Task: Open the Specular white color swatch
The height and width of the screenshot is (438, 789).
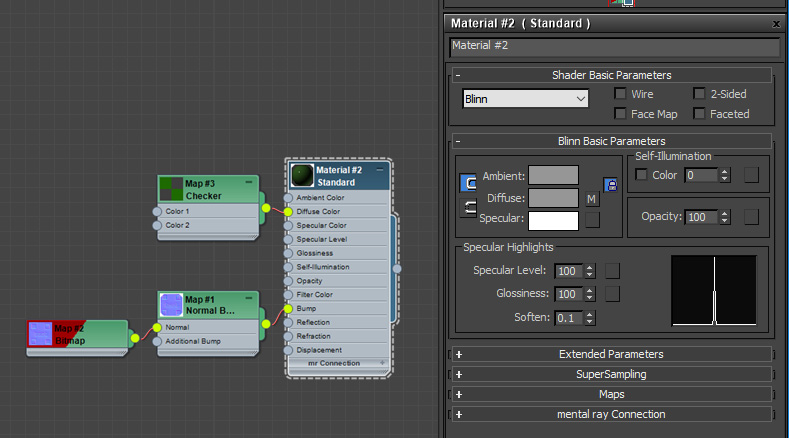Action: (x=553, y=220)
